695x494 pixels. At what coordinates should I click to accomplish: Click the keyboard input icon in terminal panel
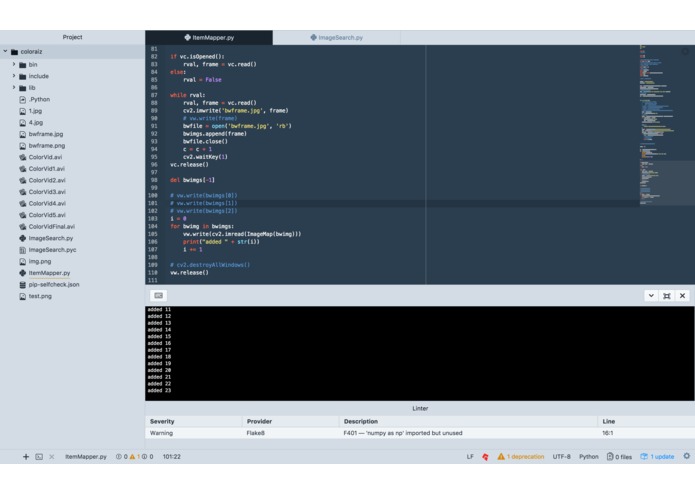click(x=159, y=296)
